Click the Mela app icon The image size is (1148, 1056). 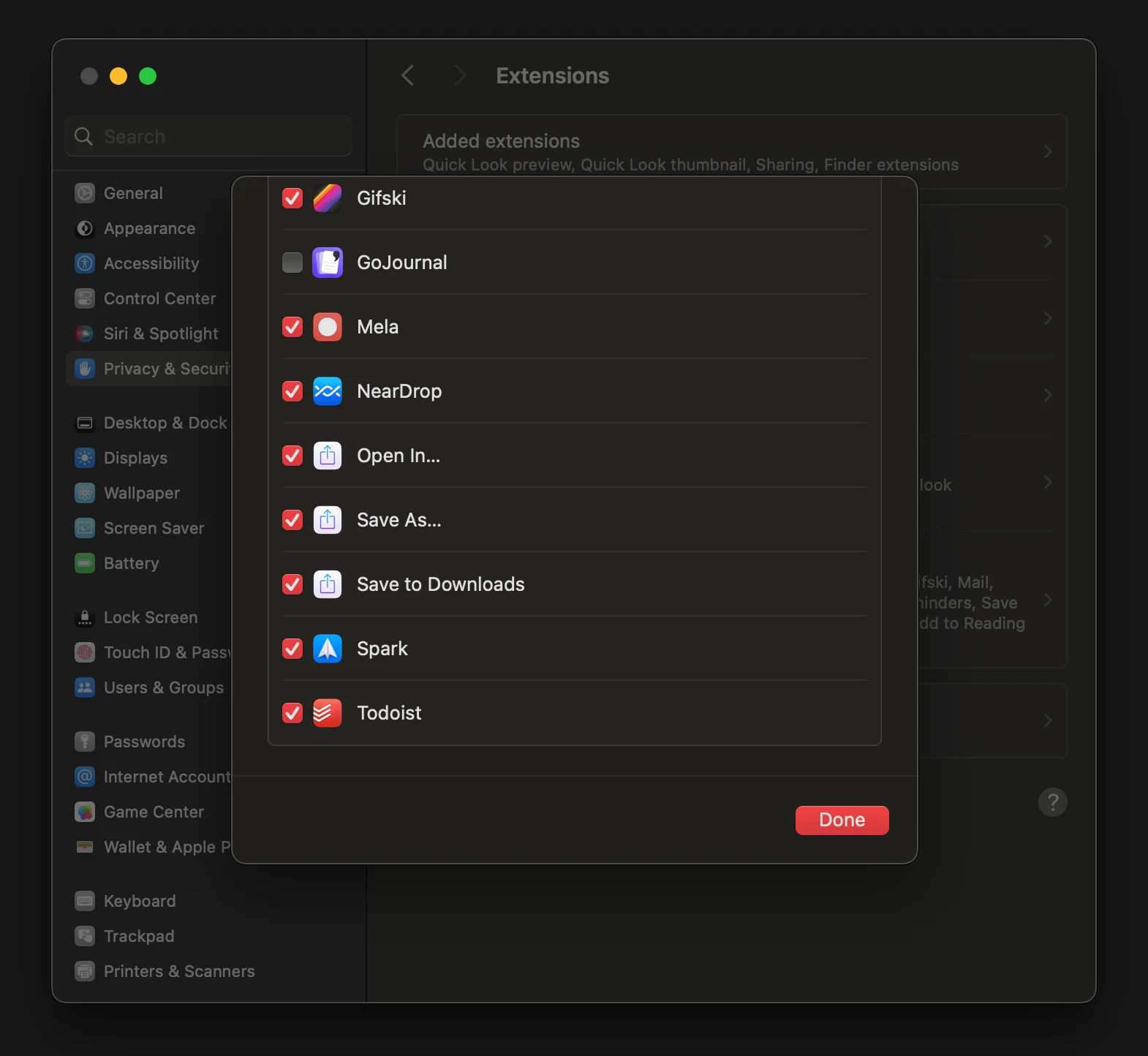point(327,327)
